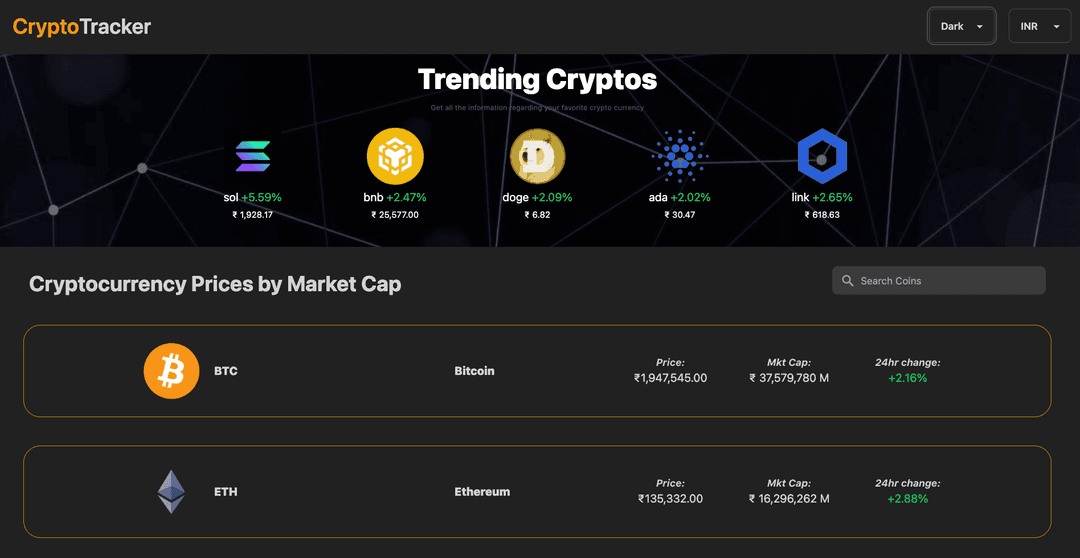The image size is (1080, 558).
Task: Click link +2.65% trending label
Action: click(x=822, y=197)
